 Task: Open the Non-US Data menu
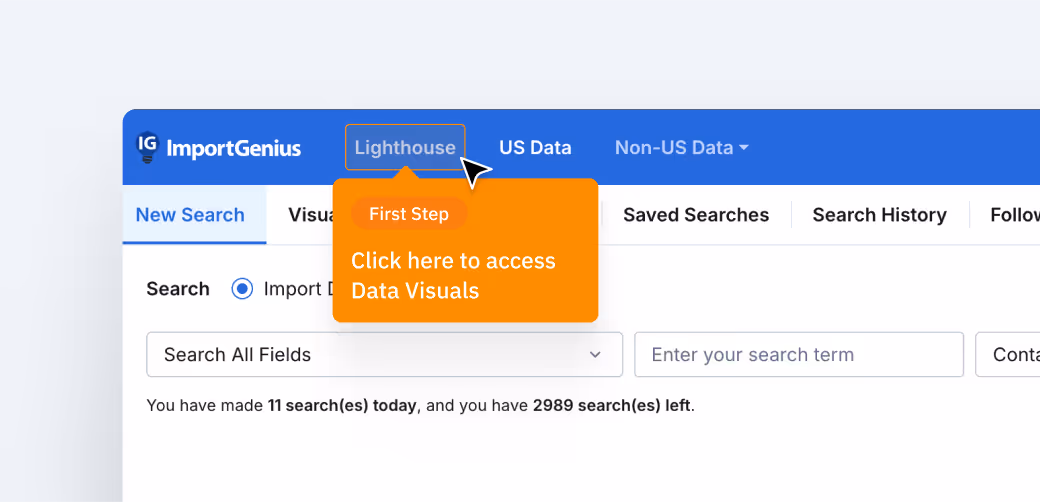pos(674,148)
